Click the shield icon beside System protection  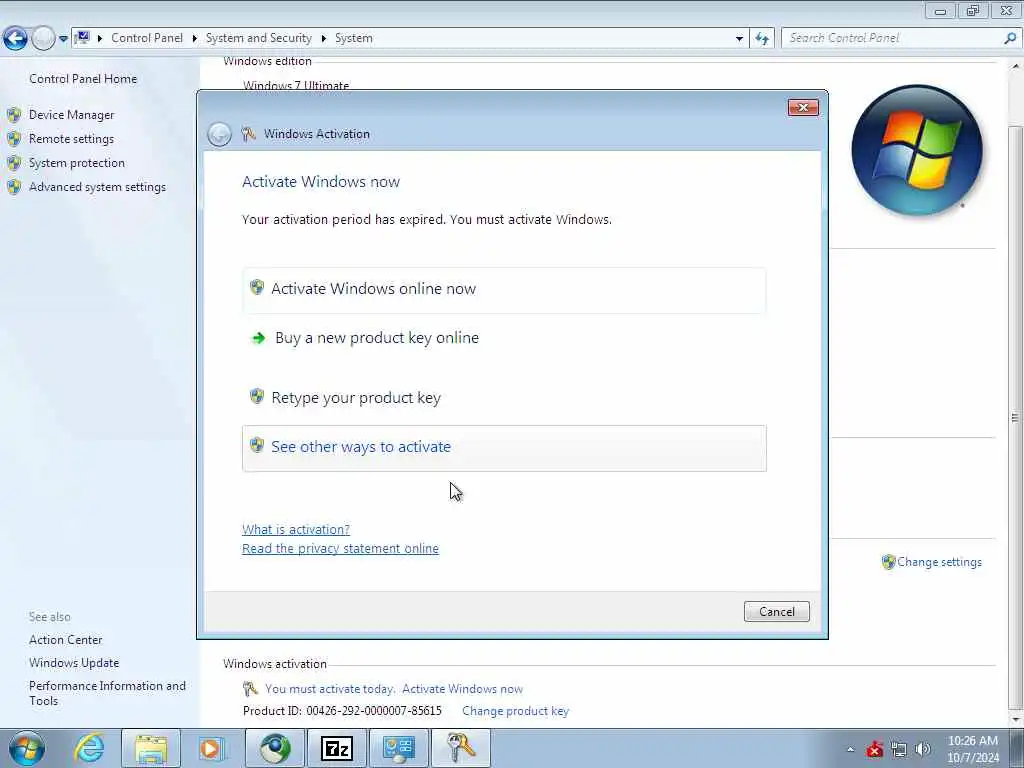pos(14,163)
